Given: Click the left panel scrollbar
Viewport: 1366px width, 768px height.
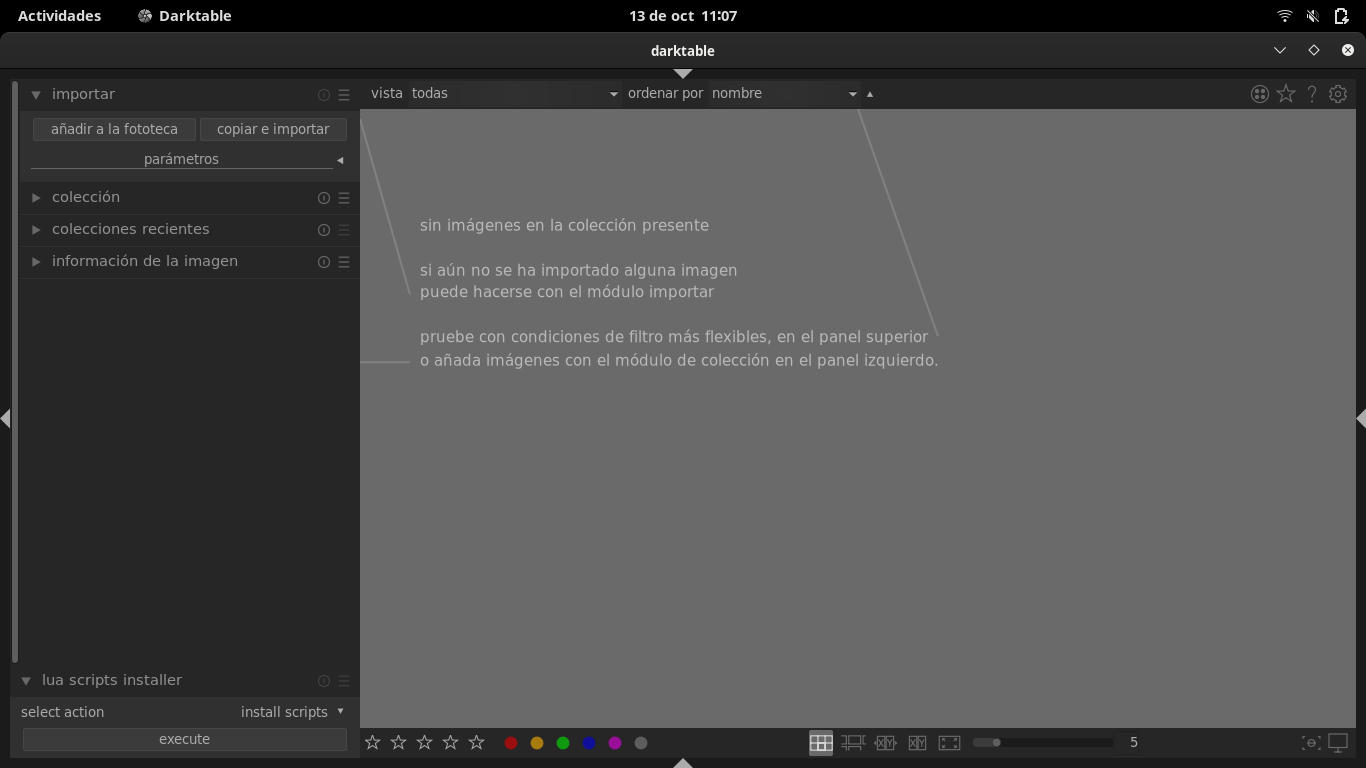Looking at the screenshot, I should click(x=15, y=372).
